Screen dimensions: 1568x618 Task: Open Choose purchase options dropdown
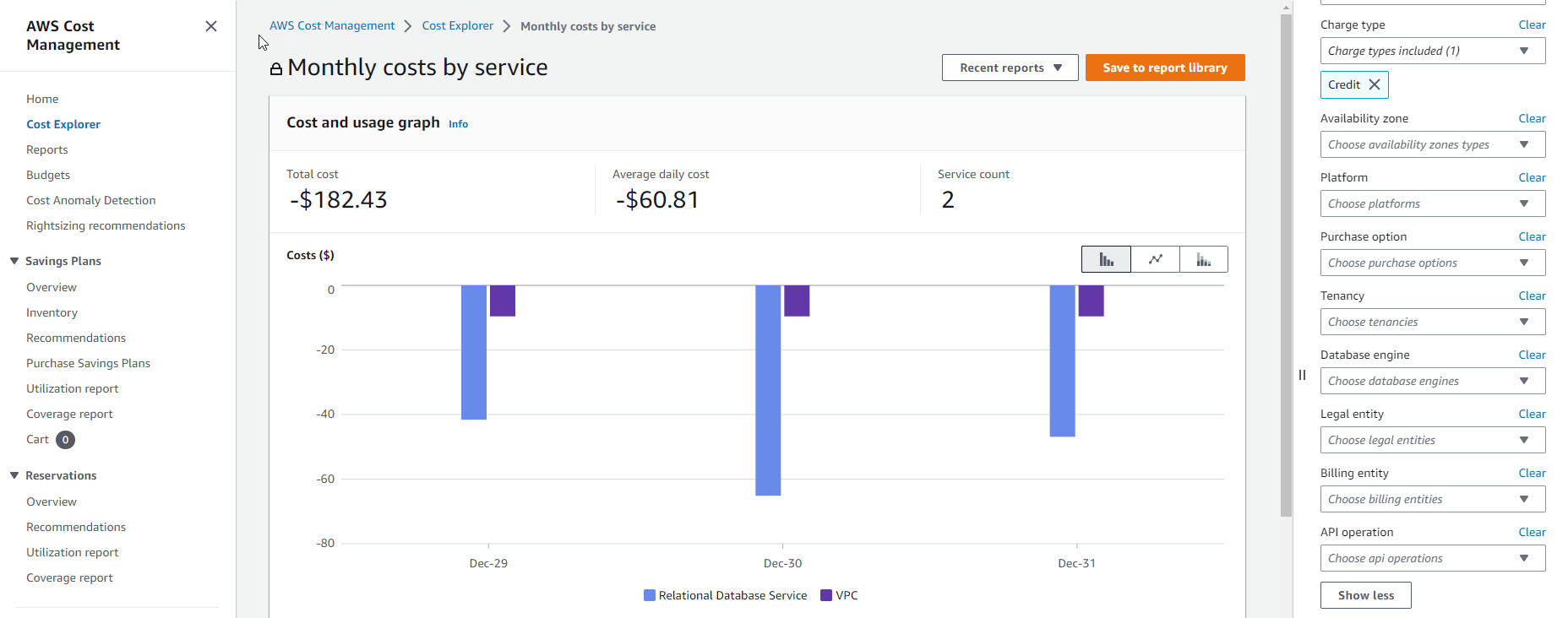1433,263
